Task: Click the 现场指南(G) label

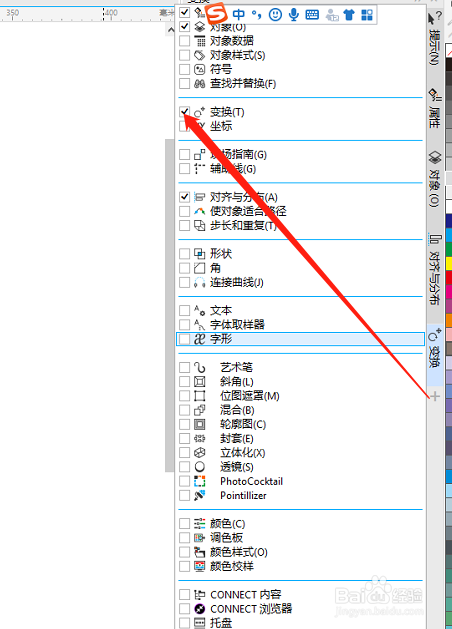Action: click(x=238, y=154)
